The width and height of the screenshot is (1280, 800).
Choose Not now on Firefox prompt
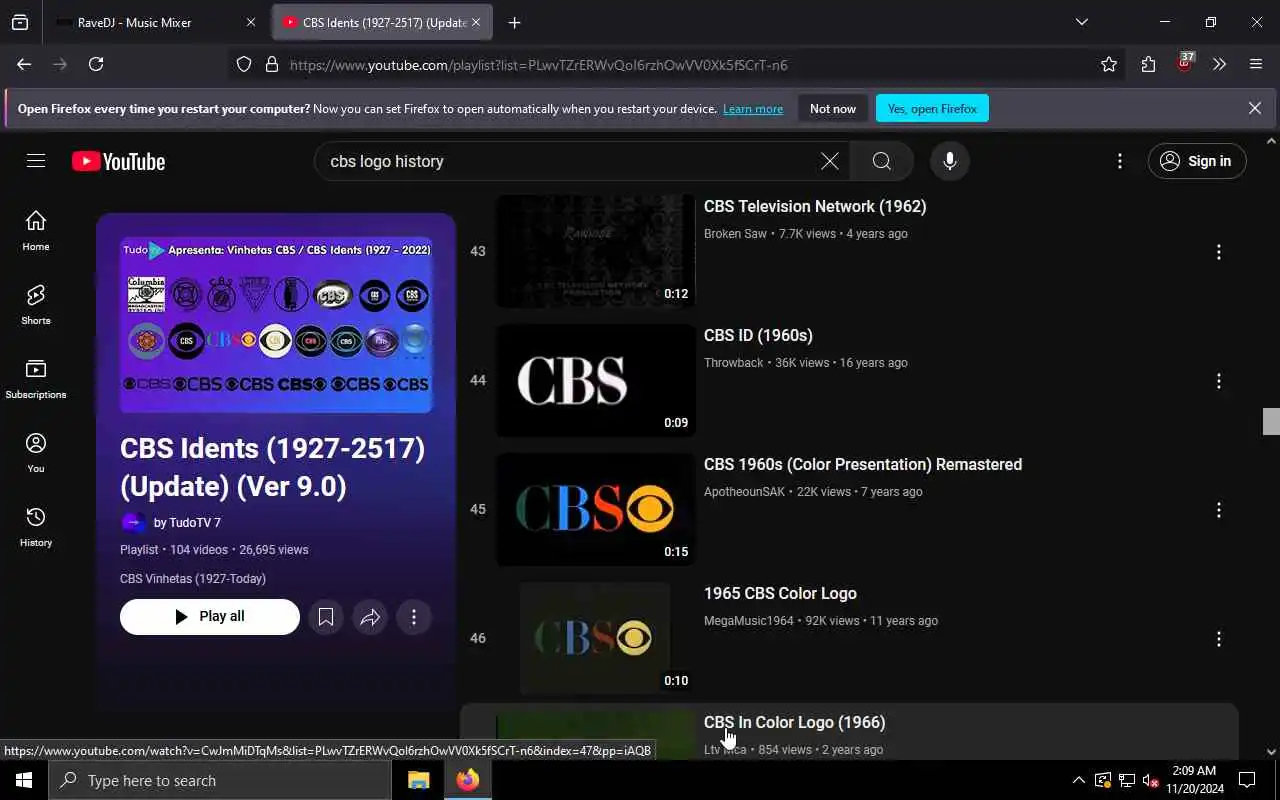[833, 108]
